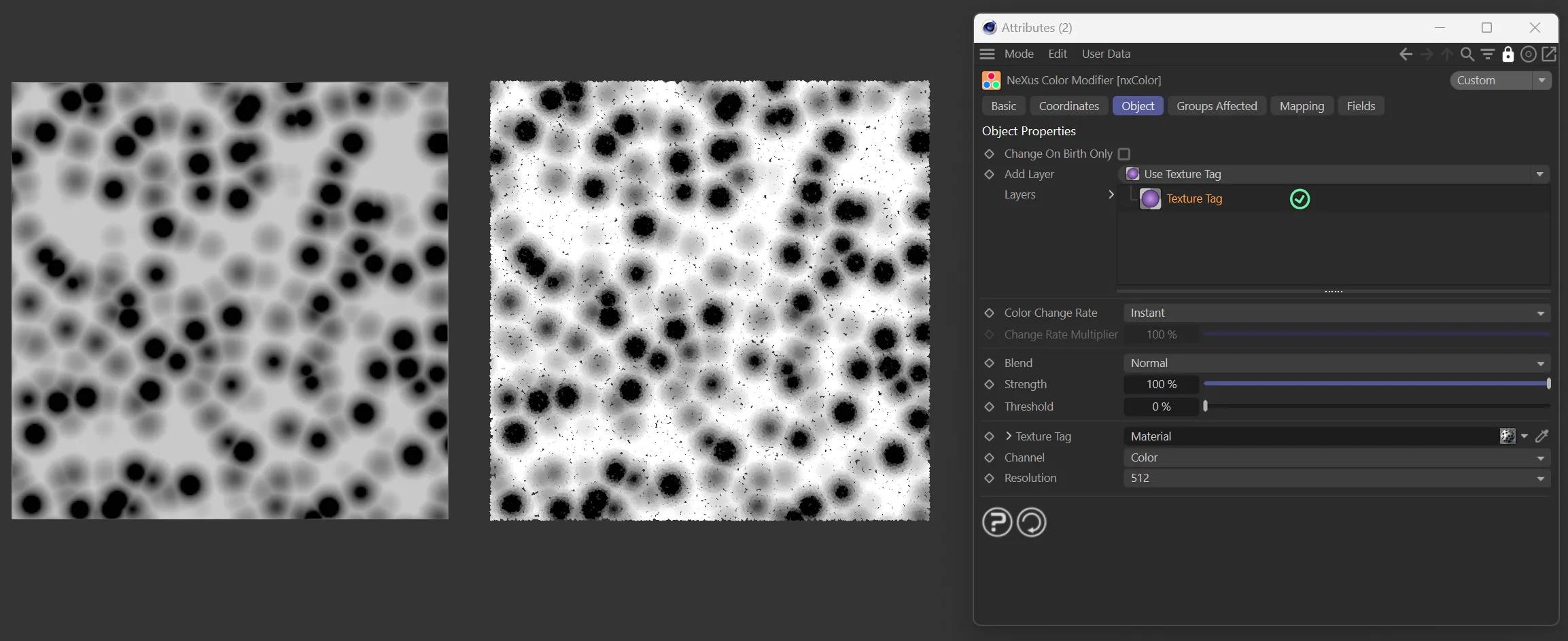This screenshot has width=1568, height=641.
Task: Open the attribute search magnifier
Action: tap(1467, 54)
